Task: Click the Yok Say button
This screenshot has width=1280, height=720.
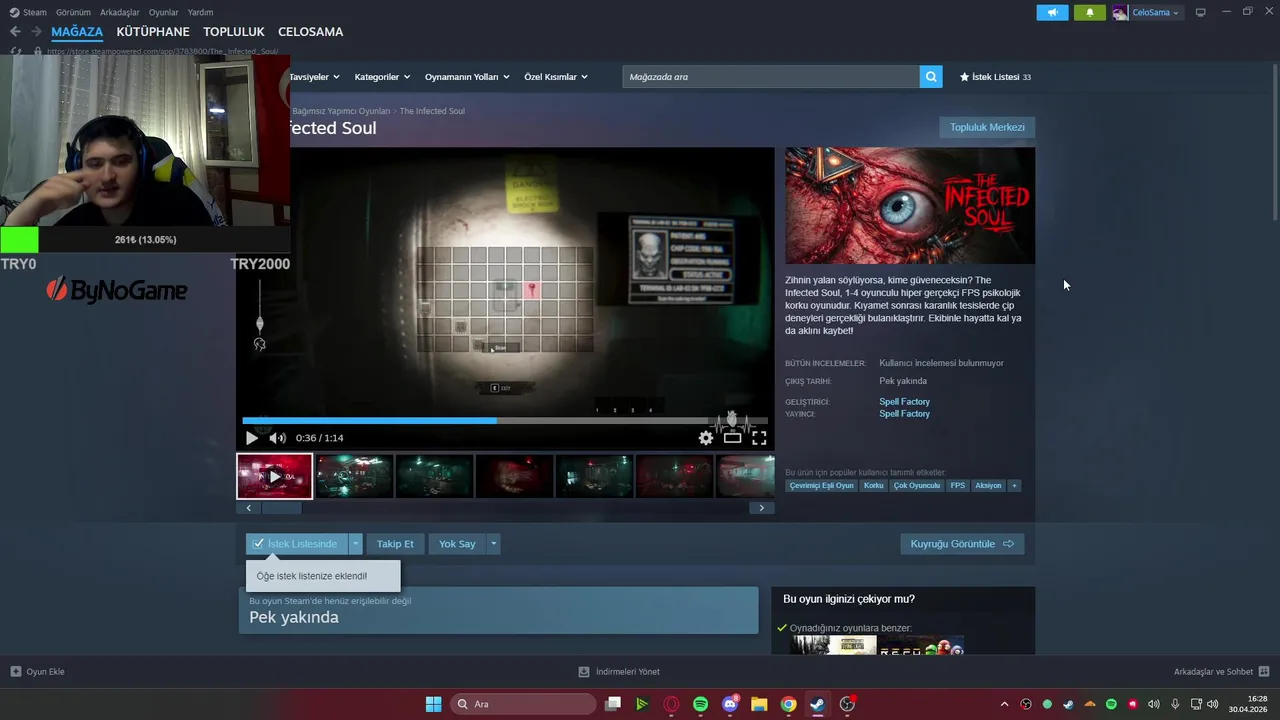Action: click(457, 544)
